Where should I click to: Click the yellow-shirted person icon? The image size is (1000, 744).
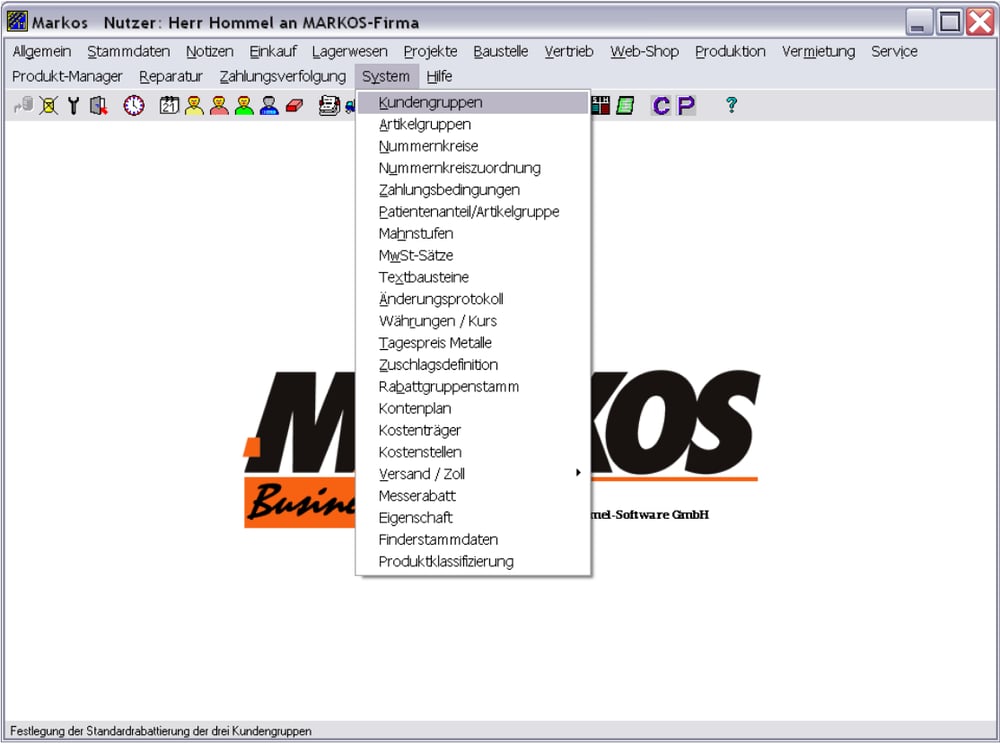pos(194,105)
